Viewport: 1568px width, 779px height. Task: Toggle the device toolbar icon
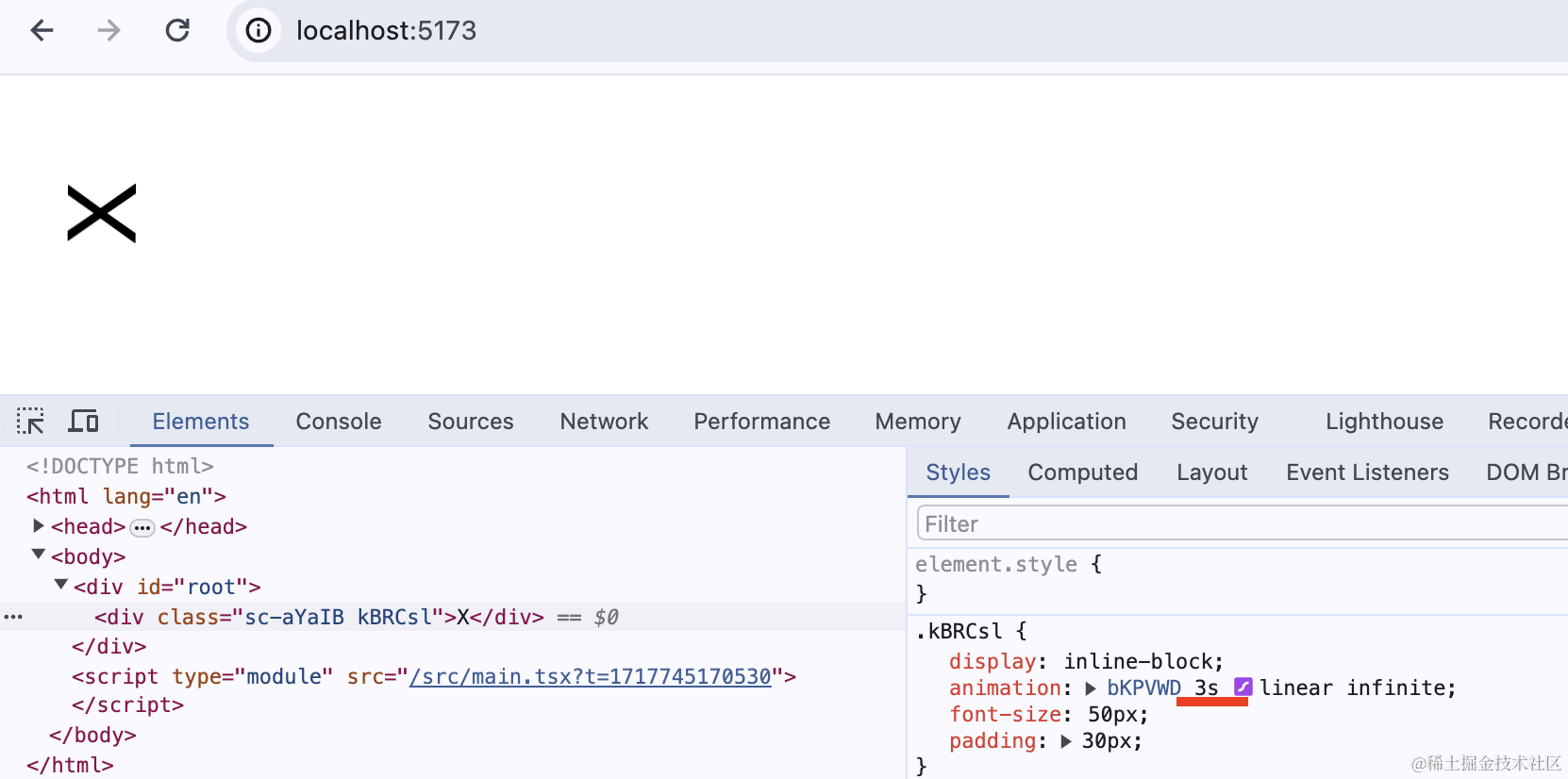(83, 421)
